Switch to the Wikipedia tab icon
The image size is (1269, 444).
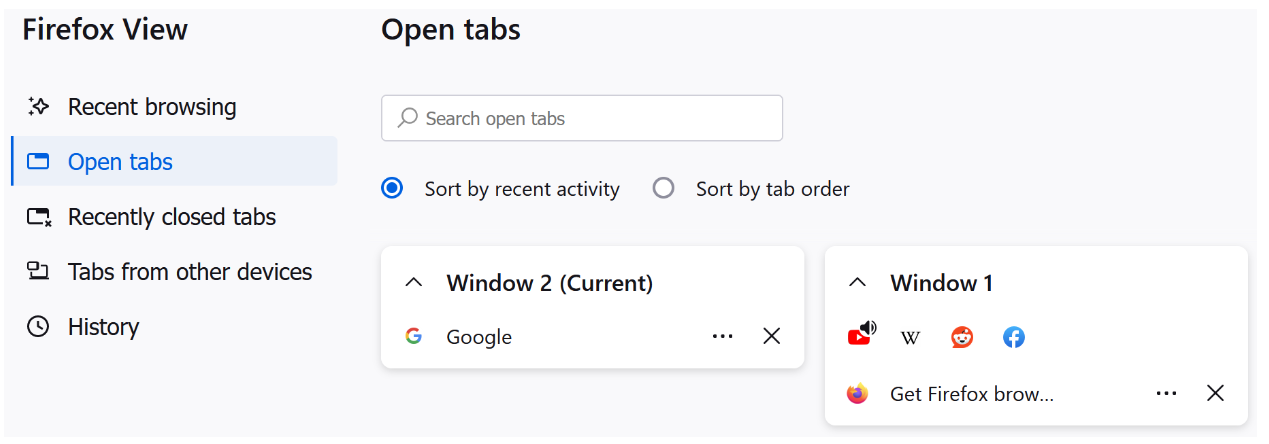(910, 338)
